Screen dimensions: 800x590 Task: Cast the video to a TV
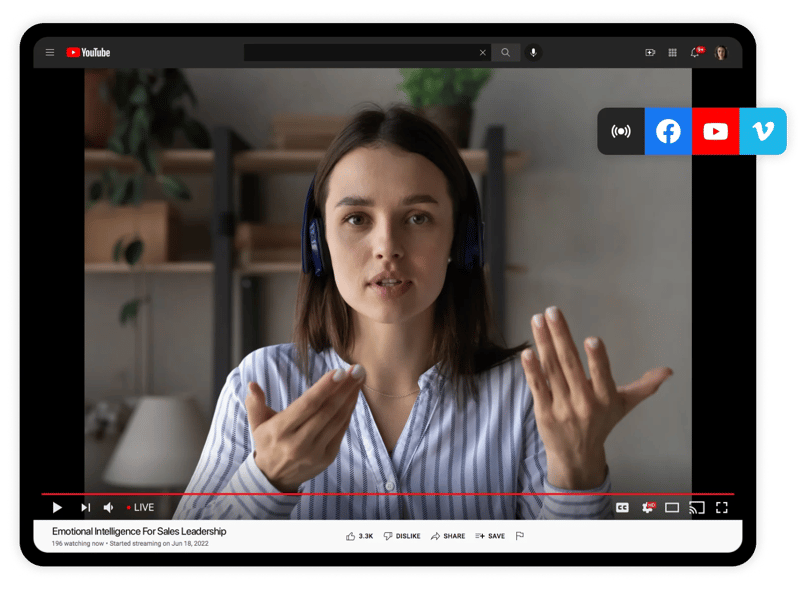697,508
